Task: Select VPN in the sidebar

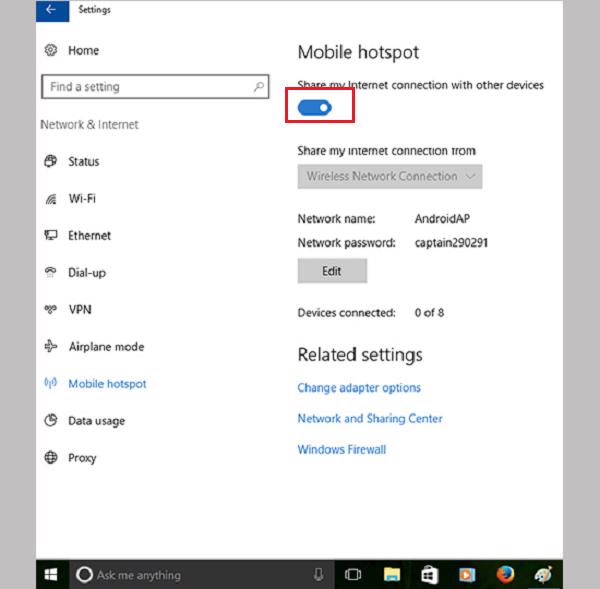Action: click(x=79, y=310)
